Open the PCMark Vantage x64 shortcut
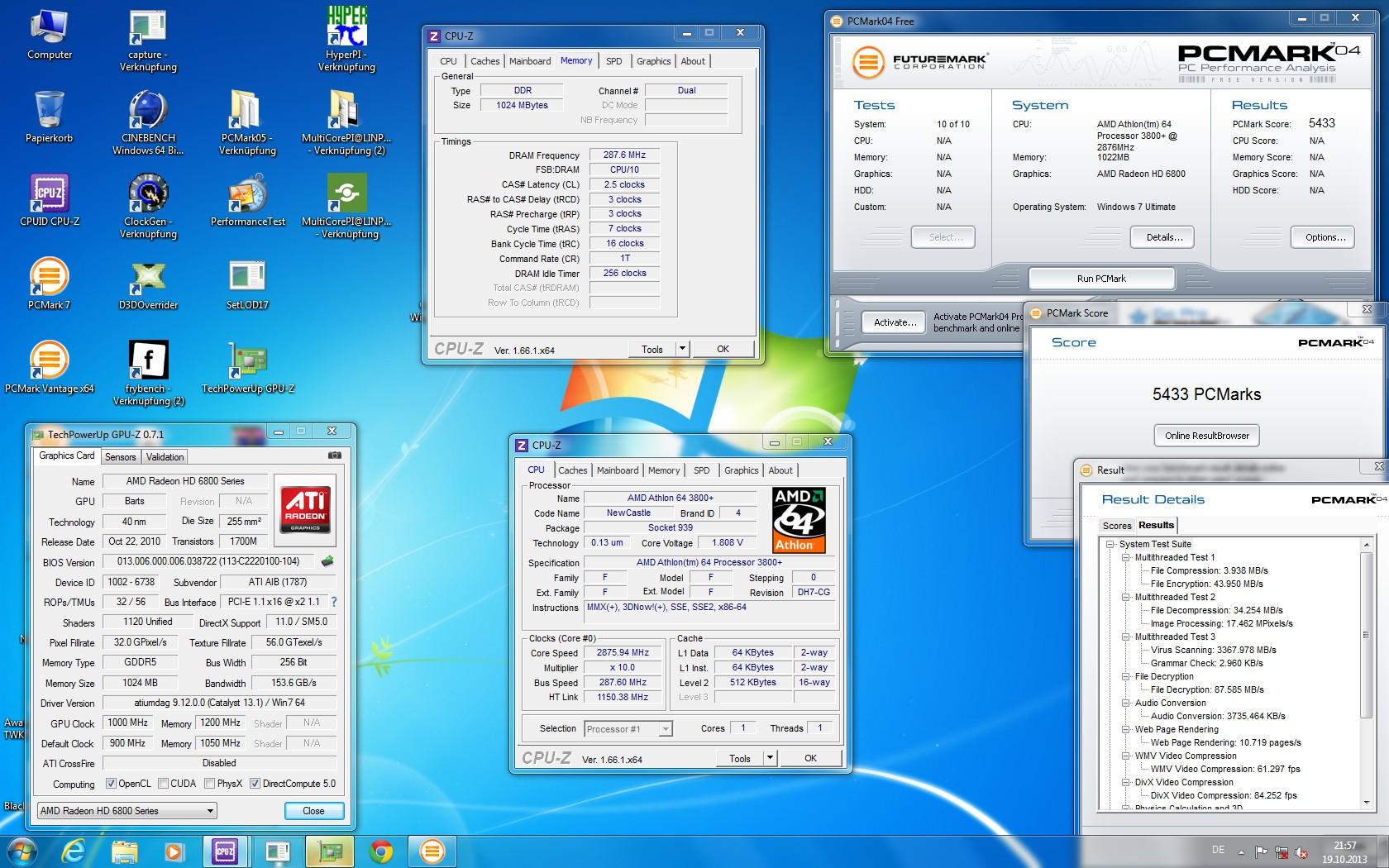The image size is (1389, 868). click(x=50, y=366)
